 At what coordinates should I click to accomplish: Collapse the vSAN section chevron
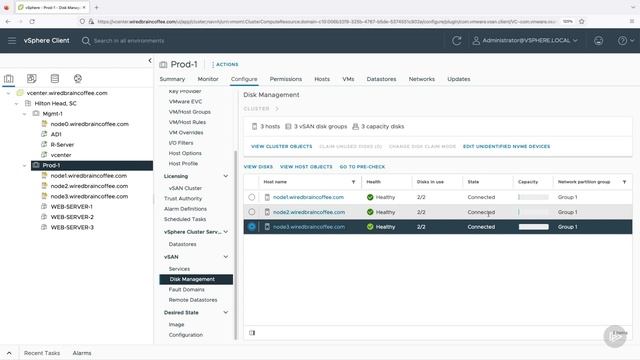click(226, 257)
